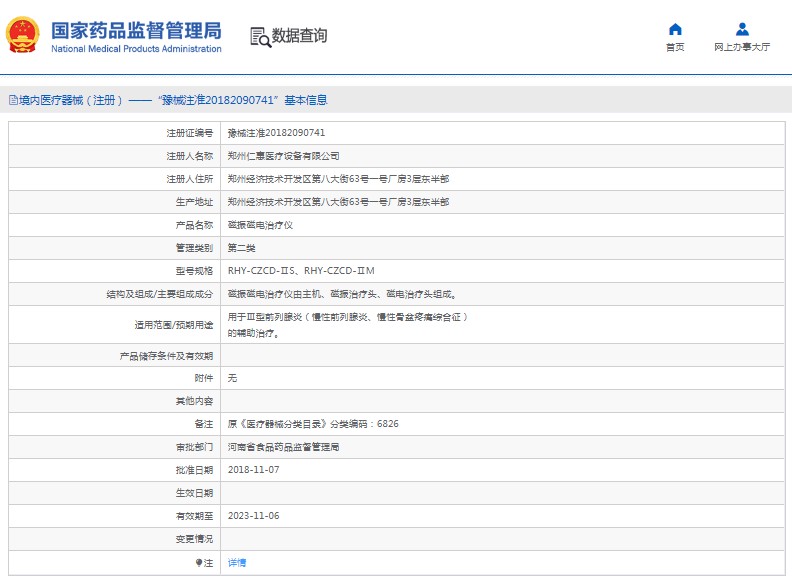This screenshot has height=582, width=792.
Task: Select product name 磁振磁电治疗仪
Action: (260, 225)
